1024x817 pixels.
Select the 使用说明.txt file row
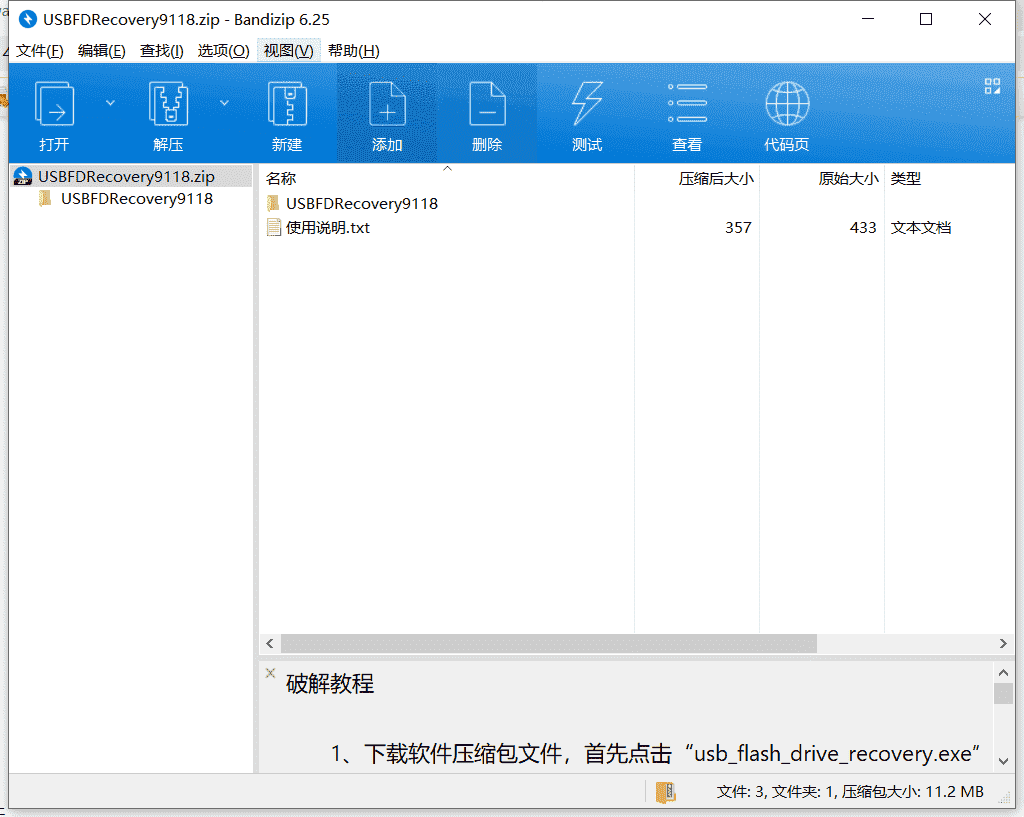[x=636, y=227]
